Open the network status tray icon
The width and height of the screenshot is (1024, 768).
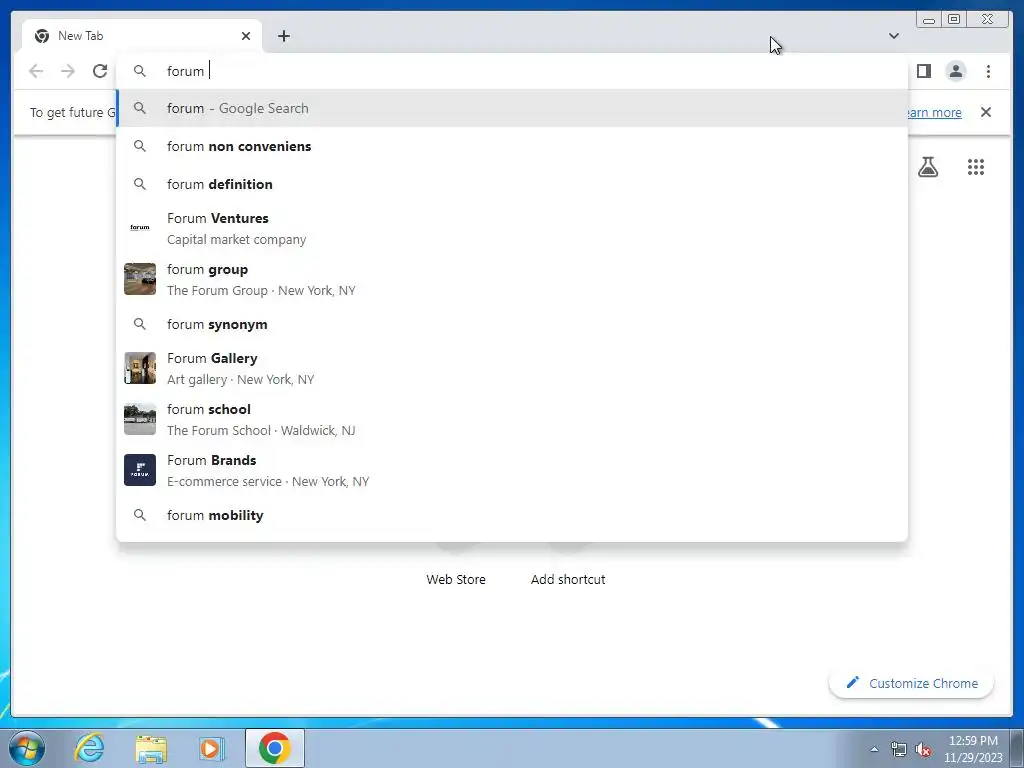pos(899,749)
